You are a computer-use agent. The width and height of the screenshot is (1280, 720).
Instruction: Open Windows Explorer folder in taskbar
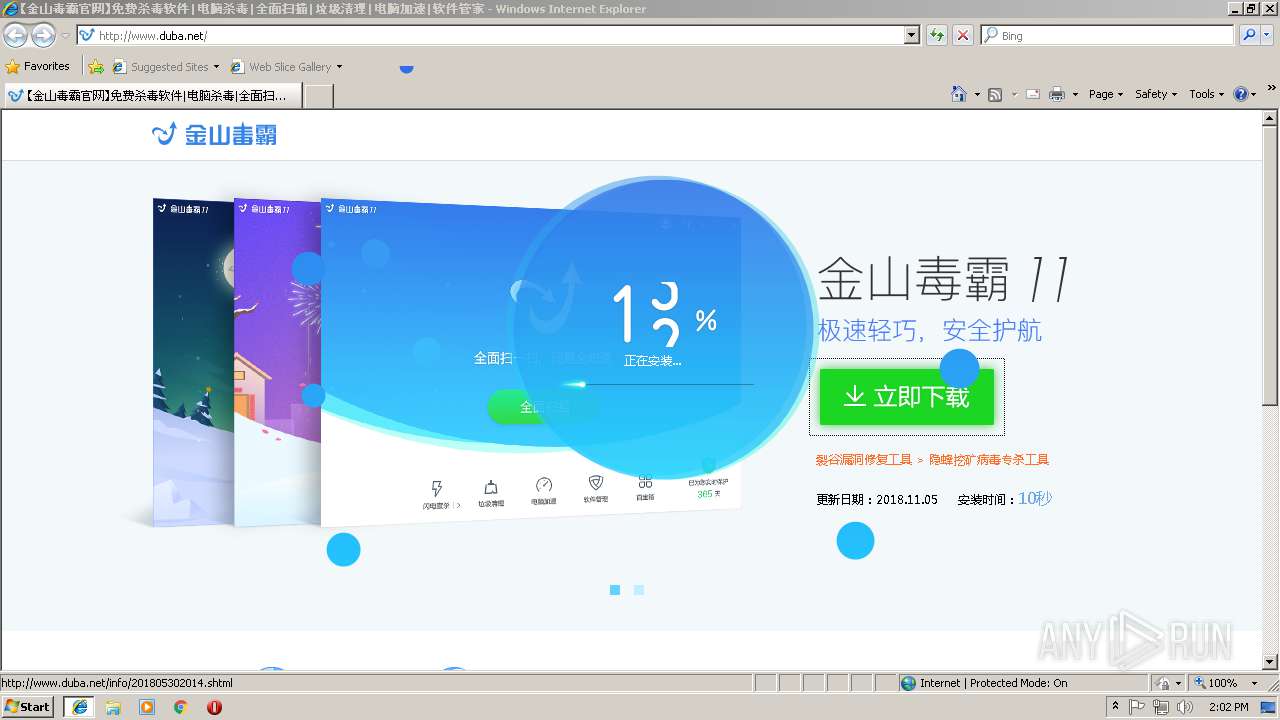(x=113, y=707)
